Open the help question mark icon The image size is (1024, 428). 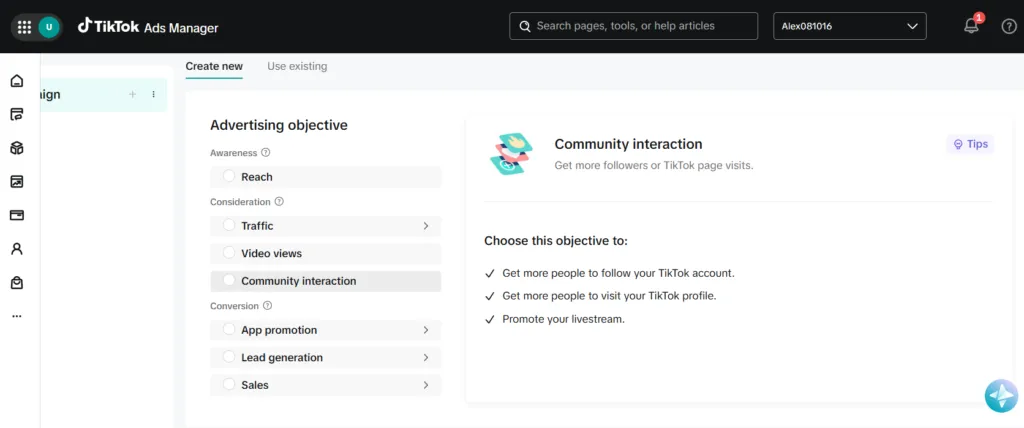pos(1009,27)
